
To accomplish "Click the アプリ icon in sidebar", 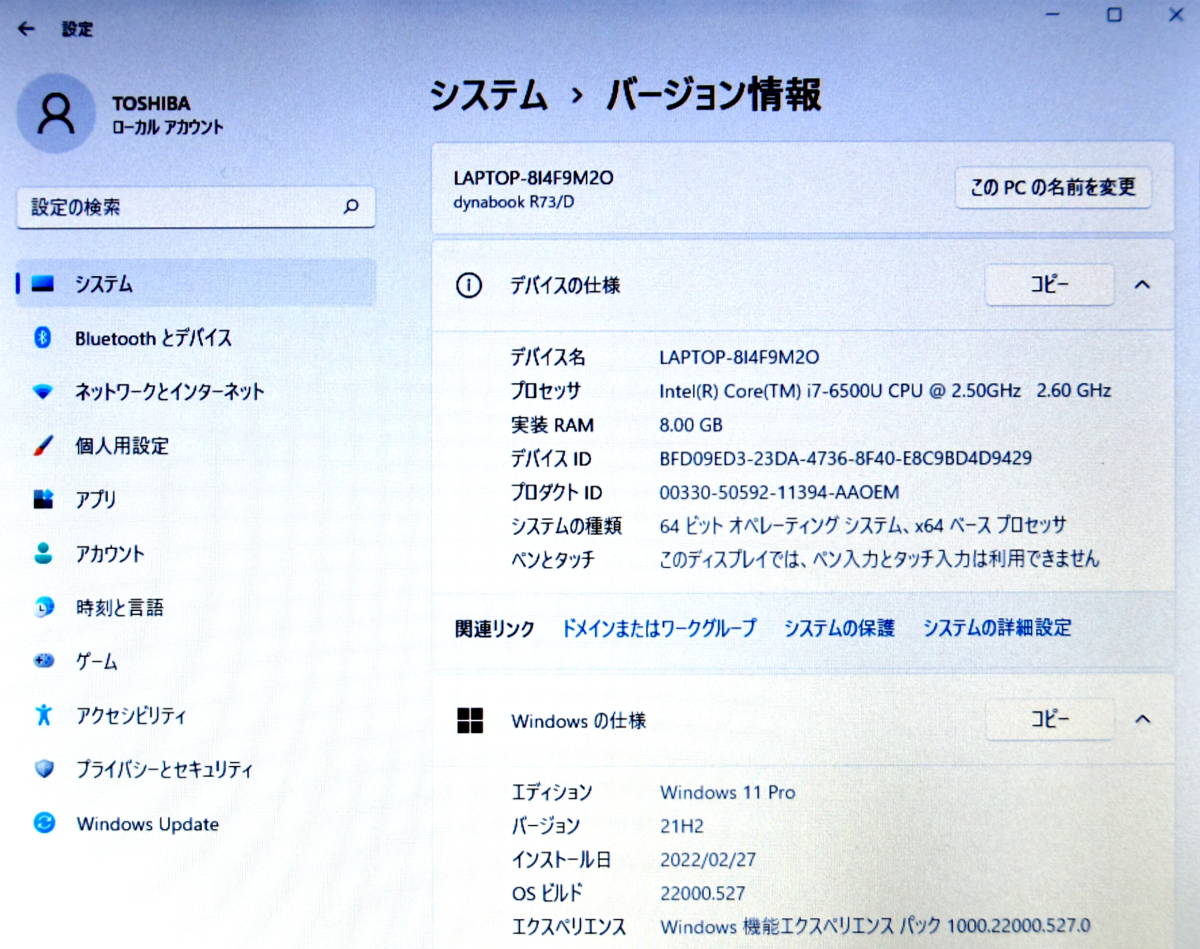I will [43, 499].
